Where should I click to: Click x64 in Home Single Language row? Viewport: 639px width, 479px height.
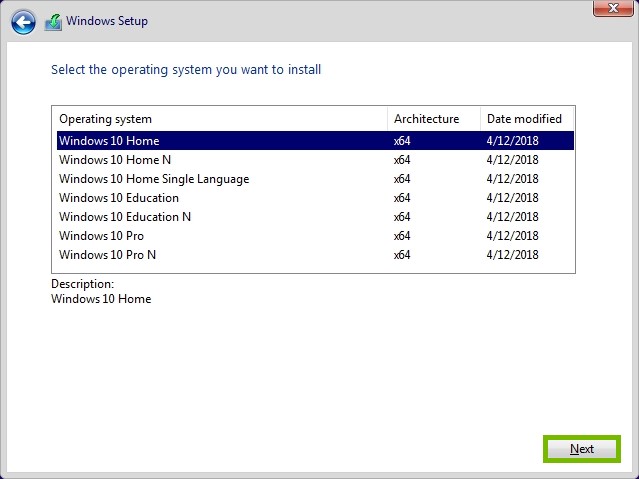[x=402, y=179]
